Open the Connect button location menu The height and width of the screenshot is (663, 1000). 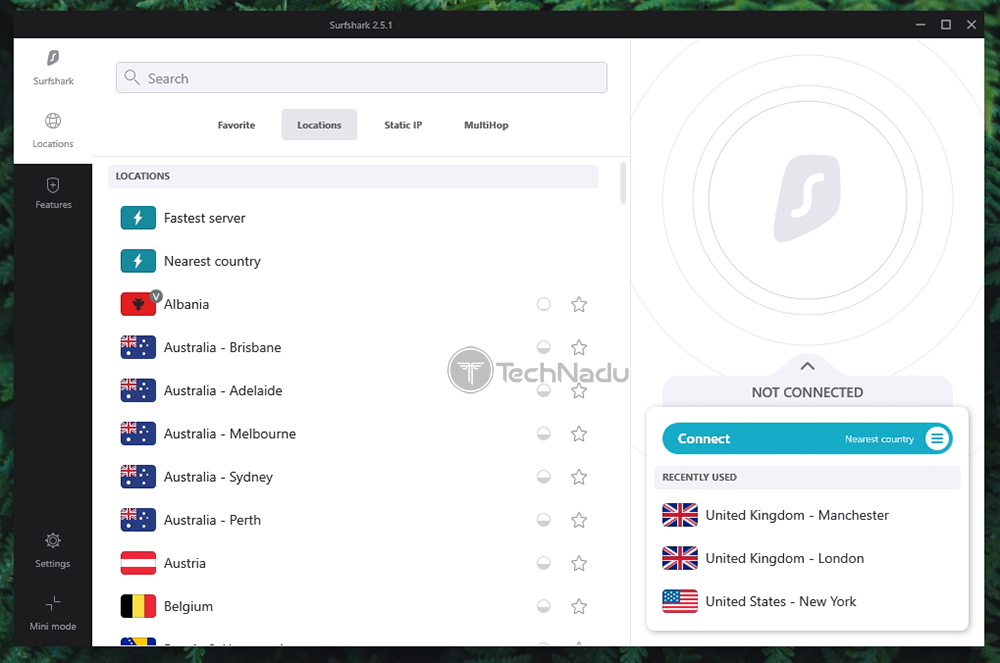[x=938, y=439]
